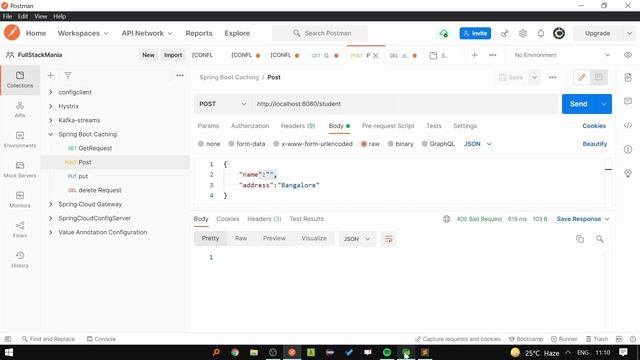Click the Search Postman field

click(320, 33)
